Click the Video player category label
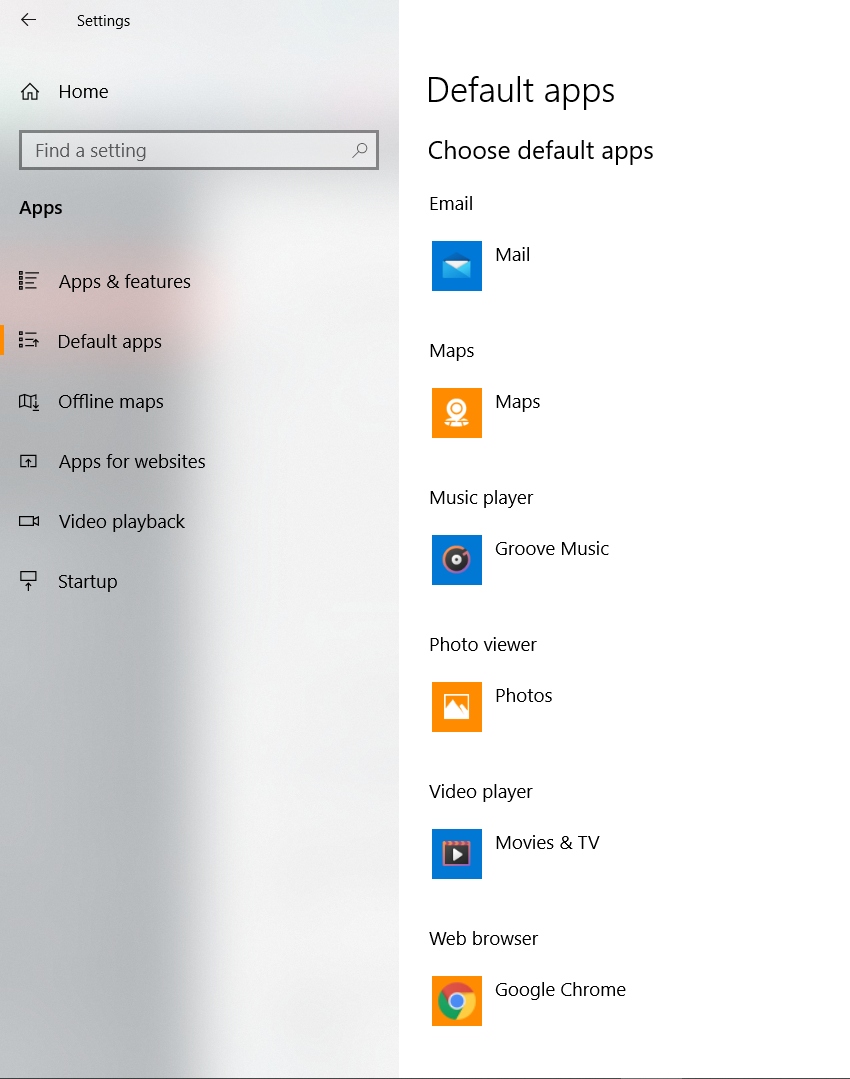The image size is (850, 1079). [x=480, y=791]
